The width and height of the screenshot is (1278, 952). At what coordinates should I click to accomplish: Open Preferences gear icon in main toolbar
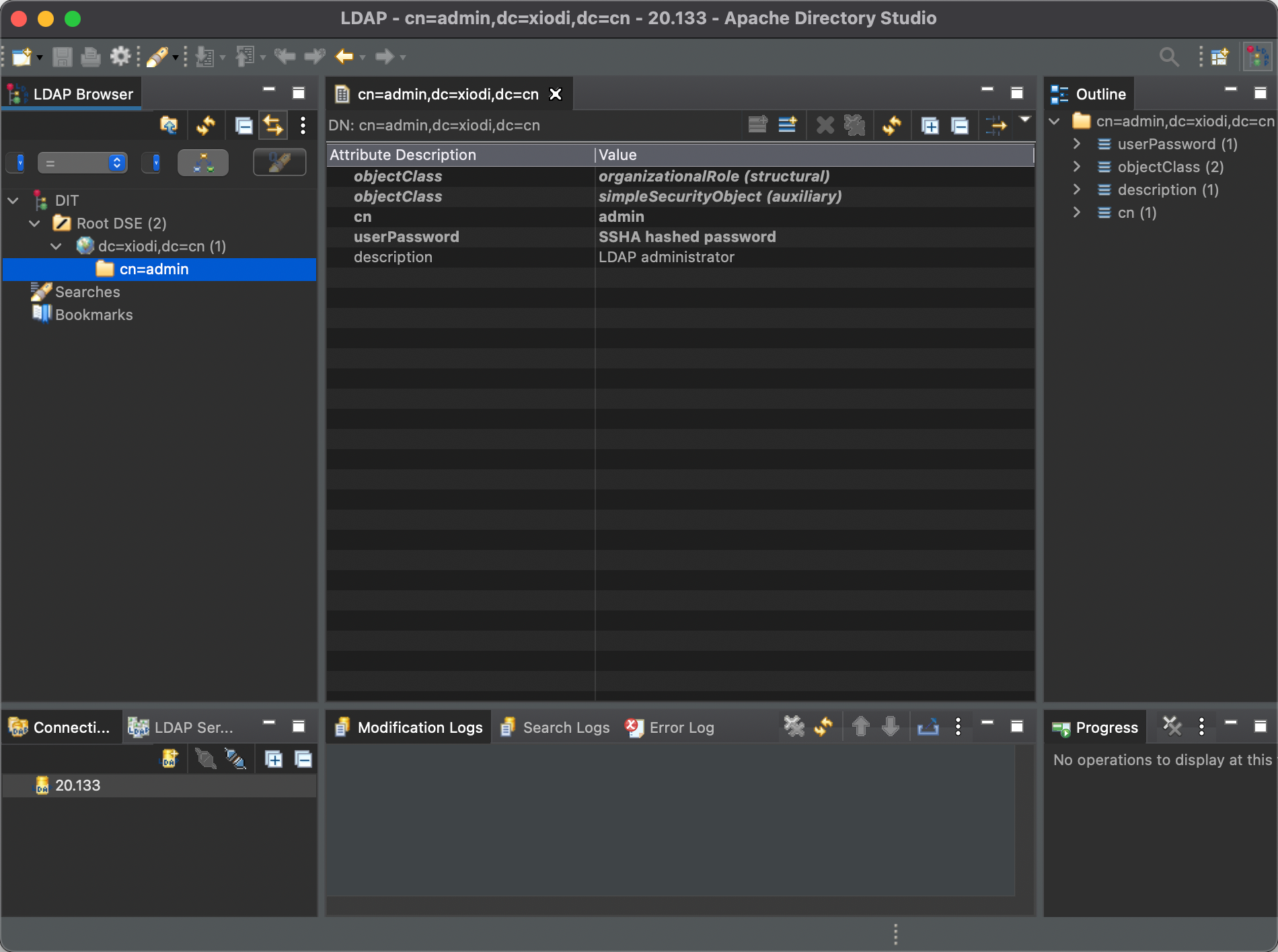[x=120, y=56]
